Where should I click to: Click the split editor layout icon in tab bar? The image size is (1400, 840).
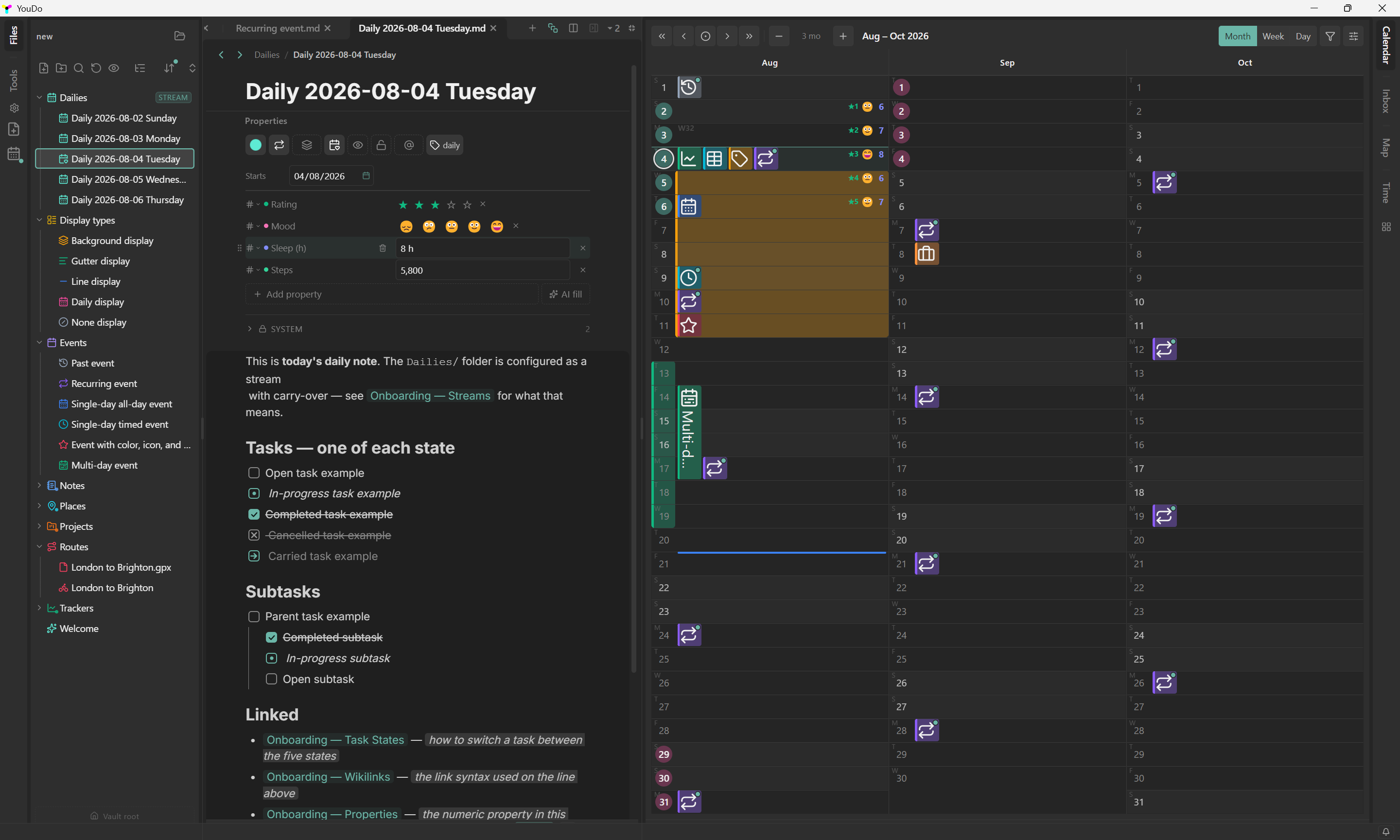tap(573, 28)
